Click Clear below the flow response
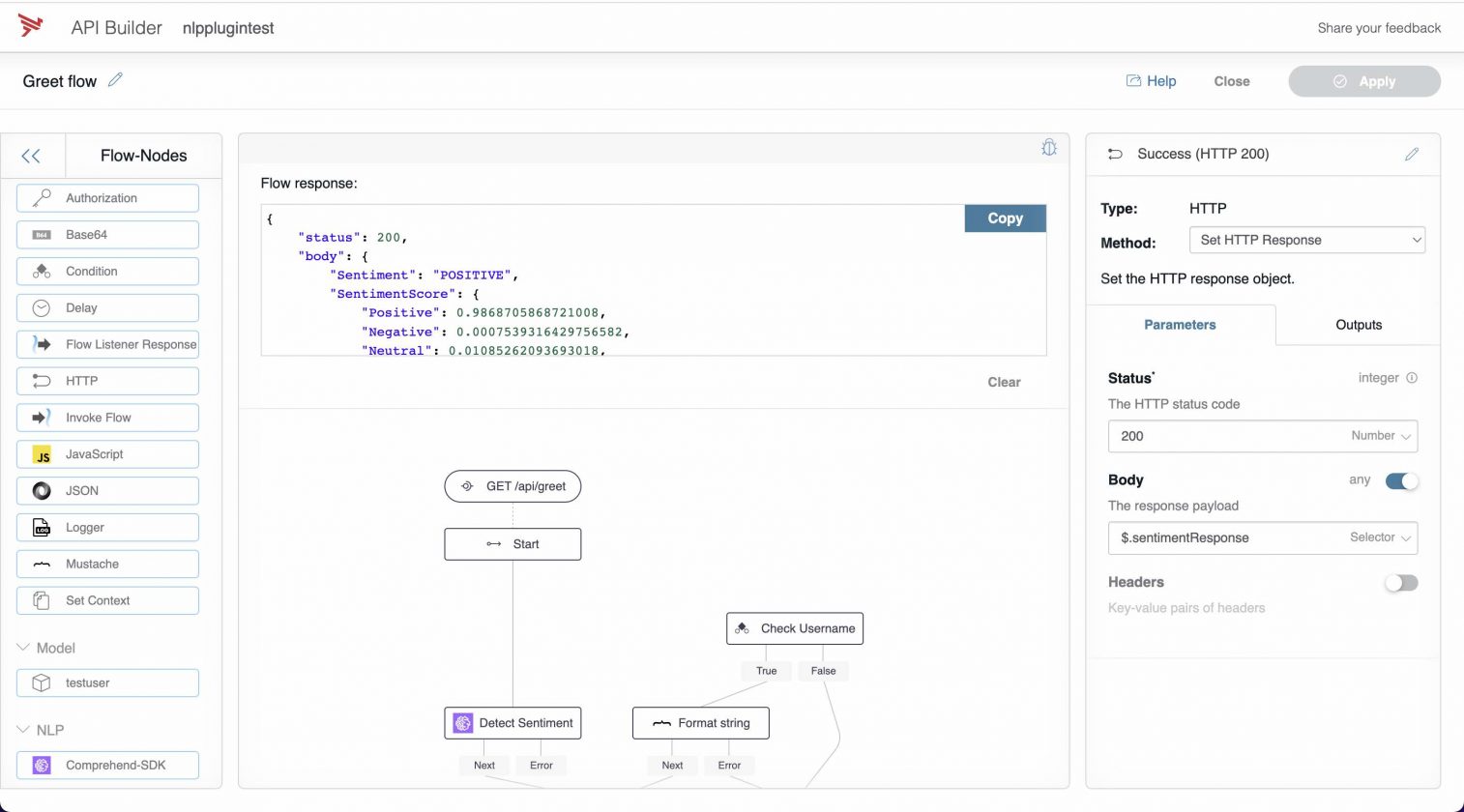 [1003, 382]
